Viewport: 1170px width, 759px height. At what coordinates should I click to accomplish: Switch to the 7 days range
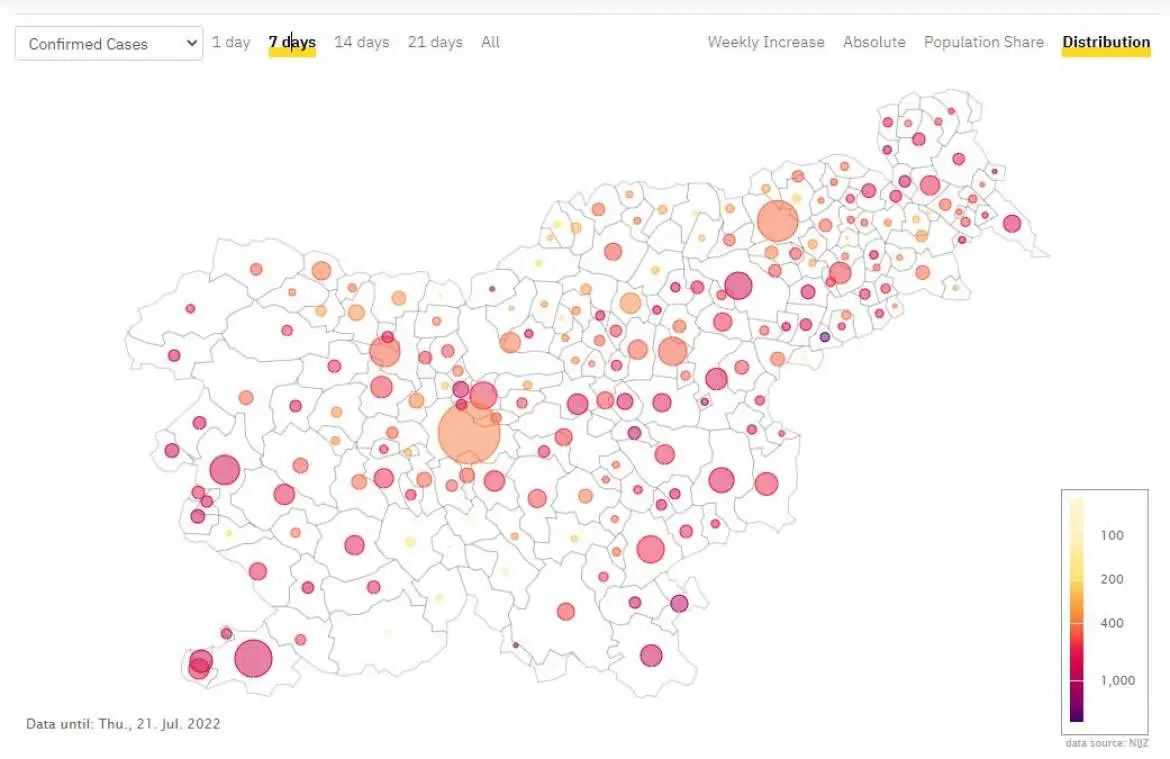pos(292,42)
